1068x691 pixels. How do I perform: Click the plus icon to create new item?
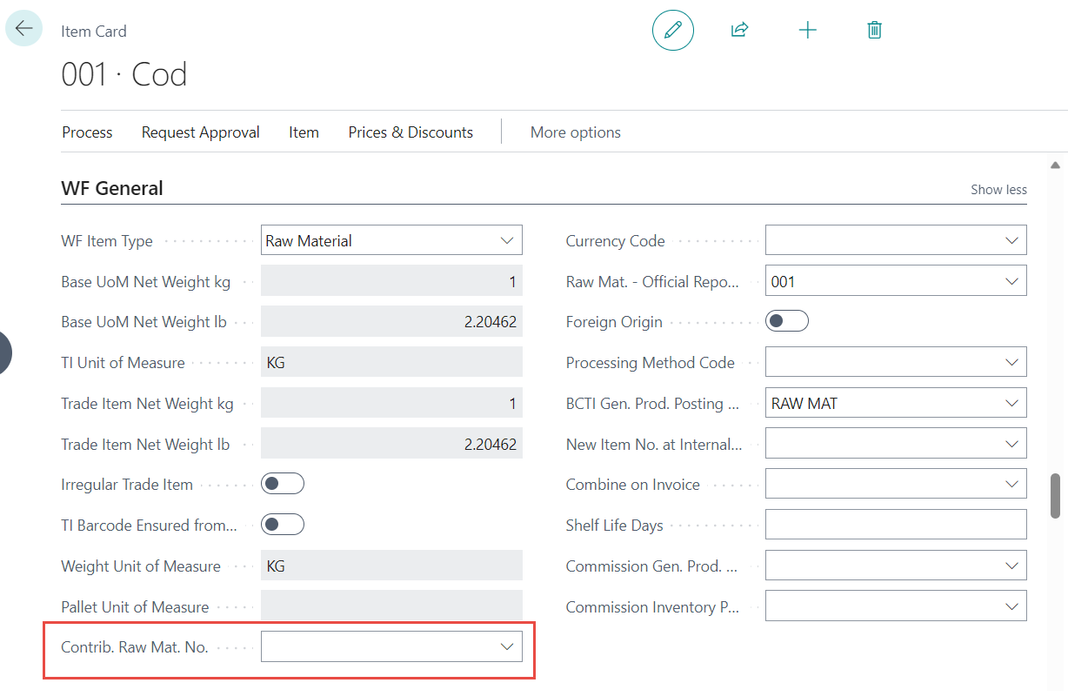click(807, 30)
